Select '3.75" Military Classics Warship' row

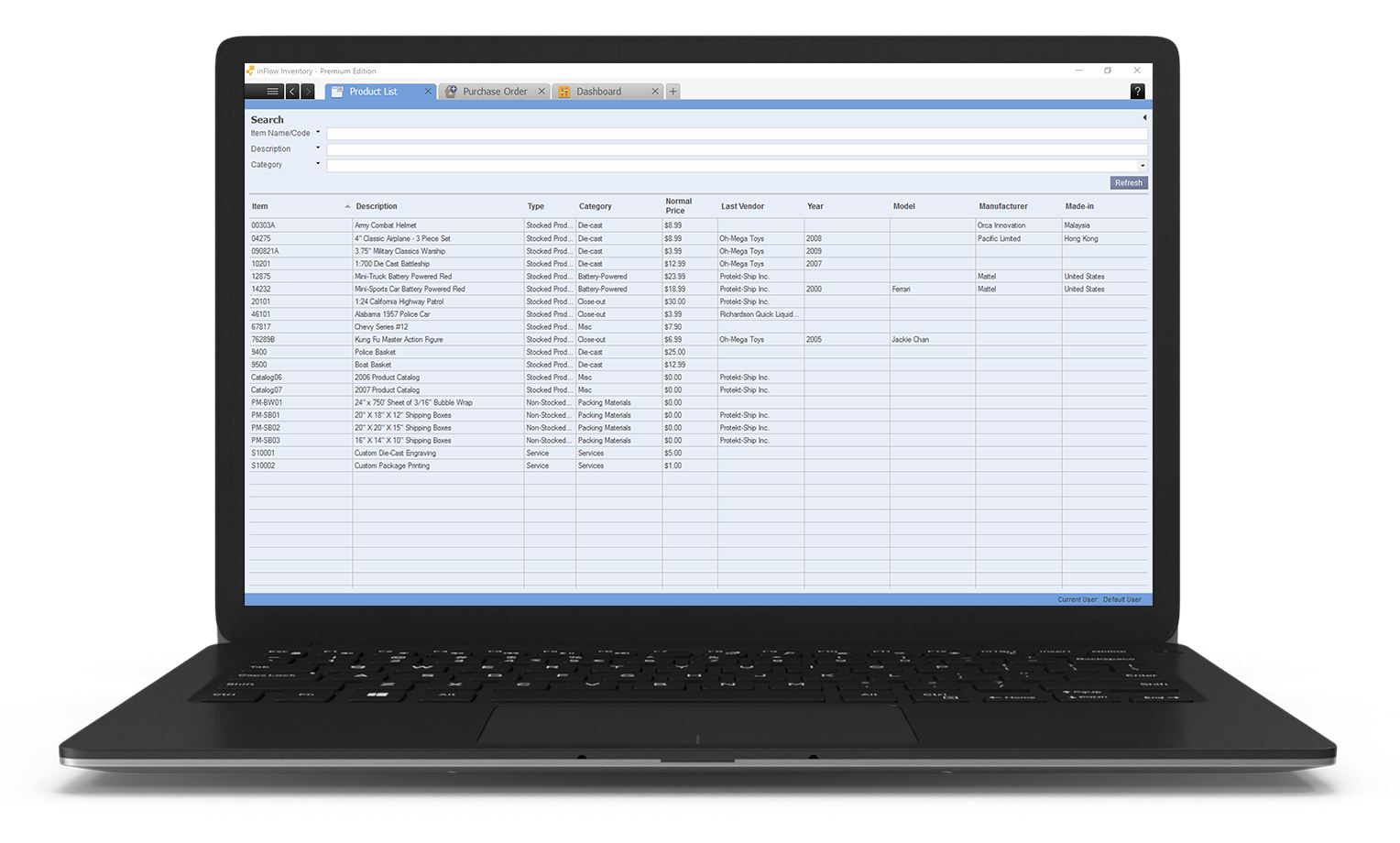click(698, 251)
